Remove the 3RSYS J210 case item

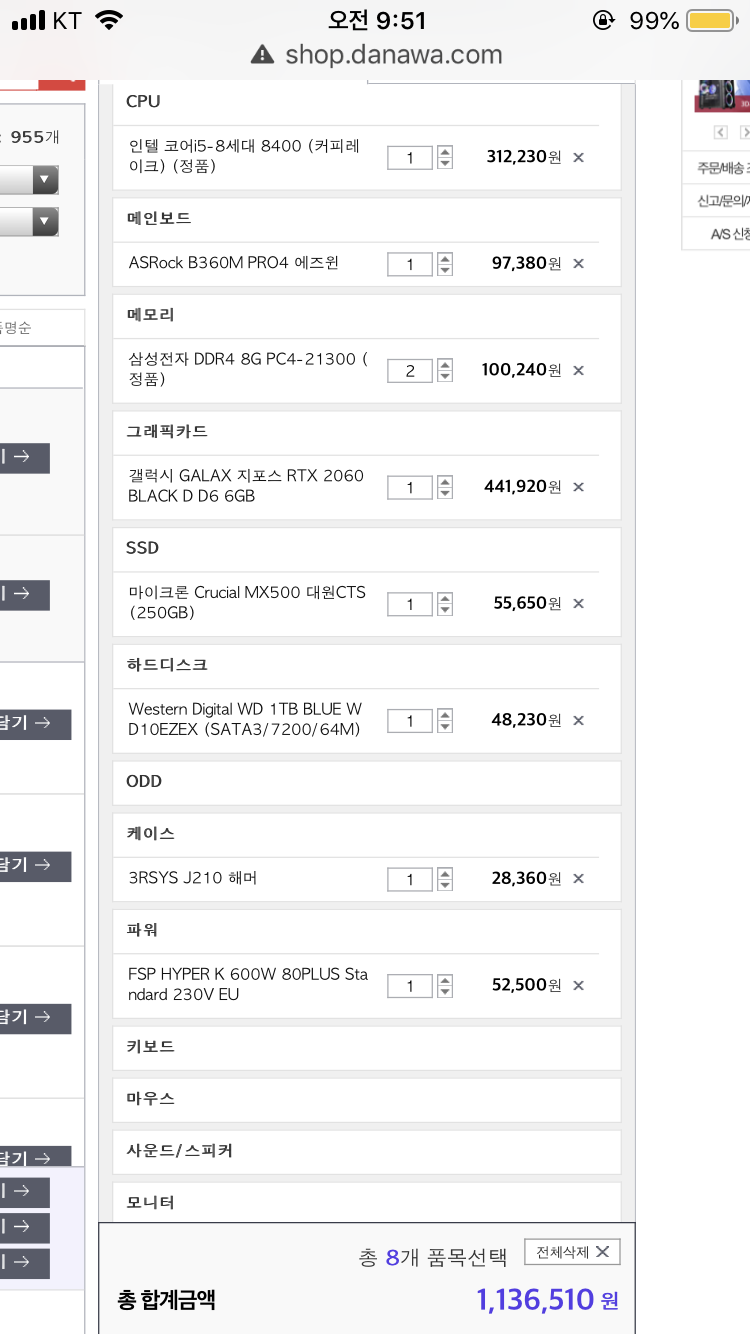[578, 879]
